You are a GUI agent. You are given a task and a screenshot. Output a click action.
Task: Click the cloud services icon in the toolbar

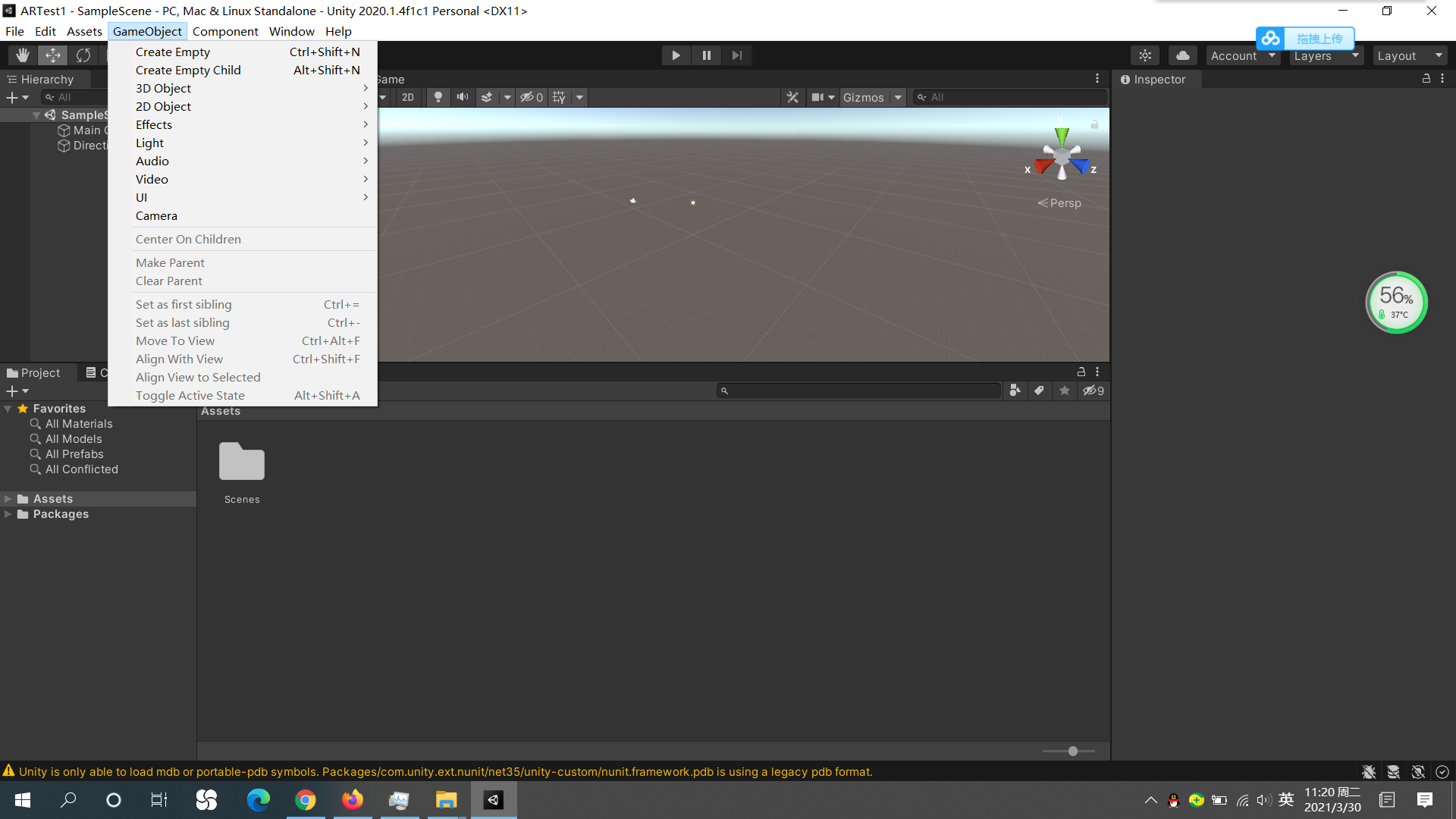coord(1182,55)
